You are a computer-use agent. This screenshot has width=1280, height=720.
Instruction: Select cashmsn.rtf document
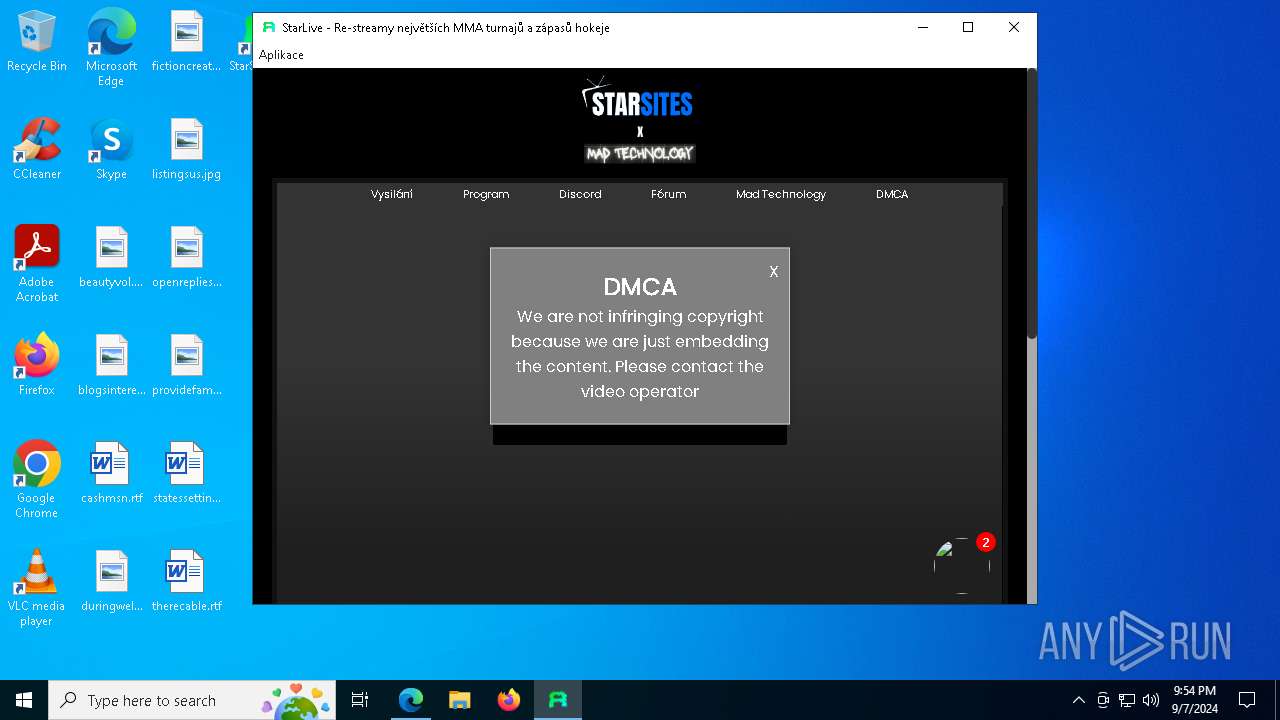point(111,473)
